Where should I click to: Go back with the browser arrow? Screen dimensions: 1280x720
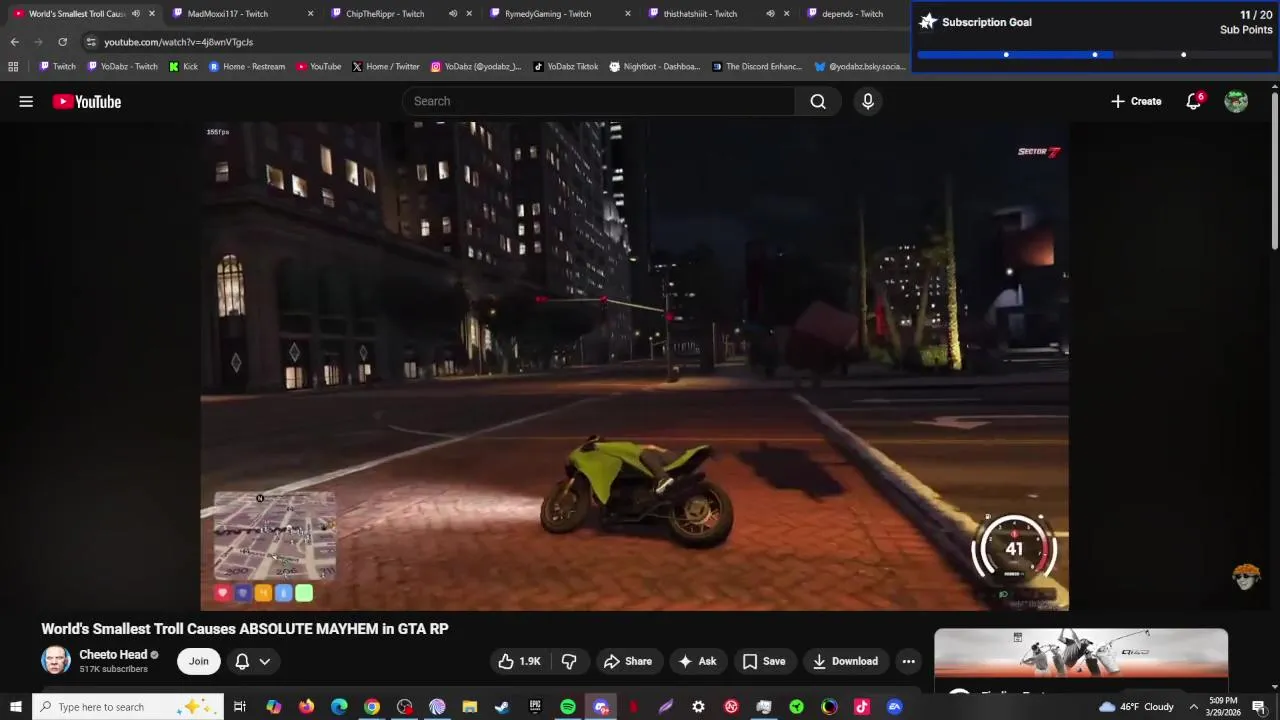[x=14, y=42]
